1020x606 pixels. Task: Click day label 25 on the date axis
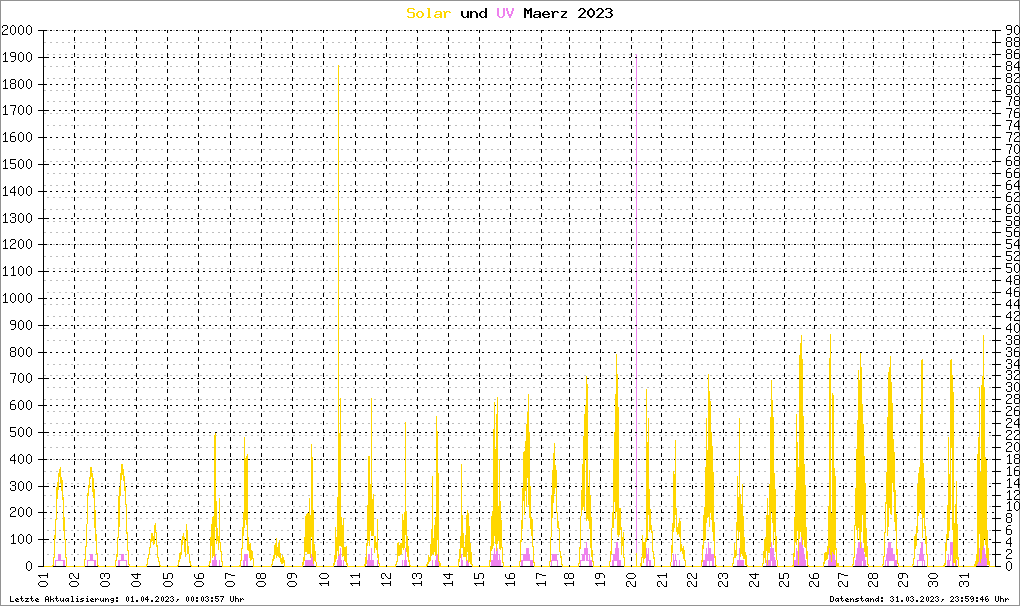tap(783, 579)
